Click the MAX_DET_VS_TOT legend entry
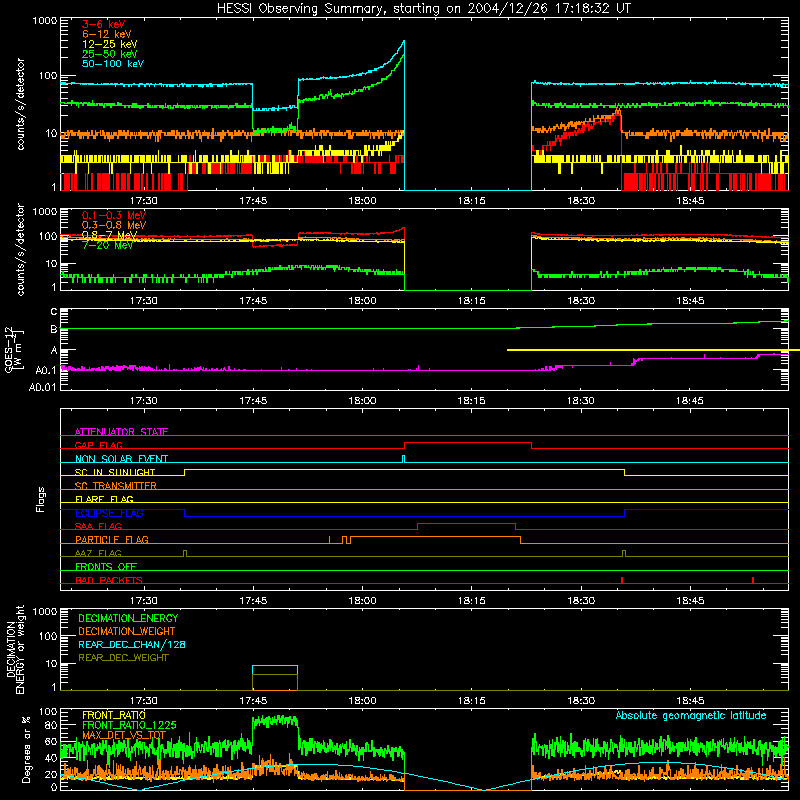This screenshot has width=800, height=800. (x=124, y=735)
